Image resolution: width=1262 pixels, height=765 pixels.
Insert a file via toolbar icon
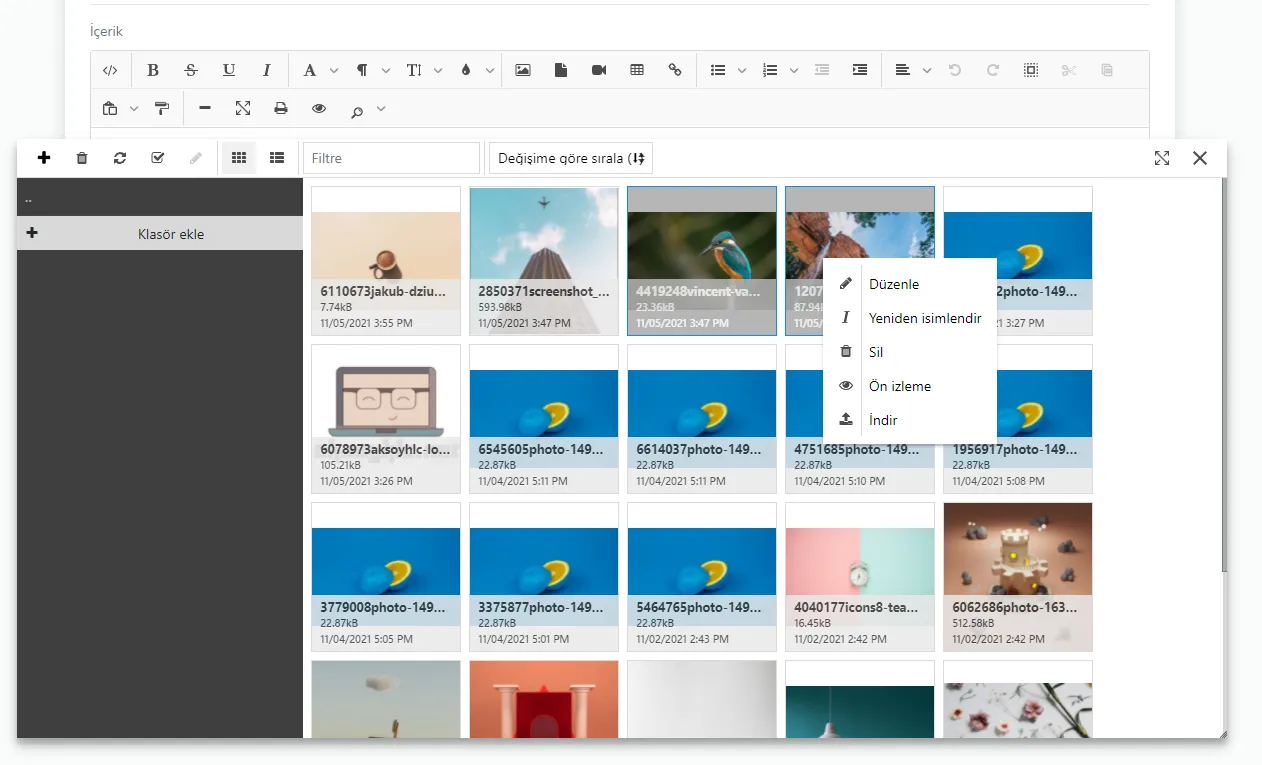point(561,70)
